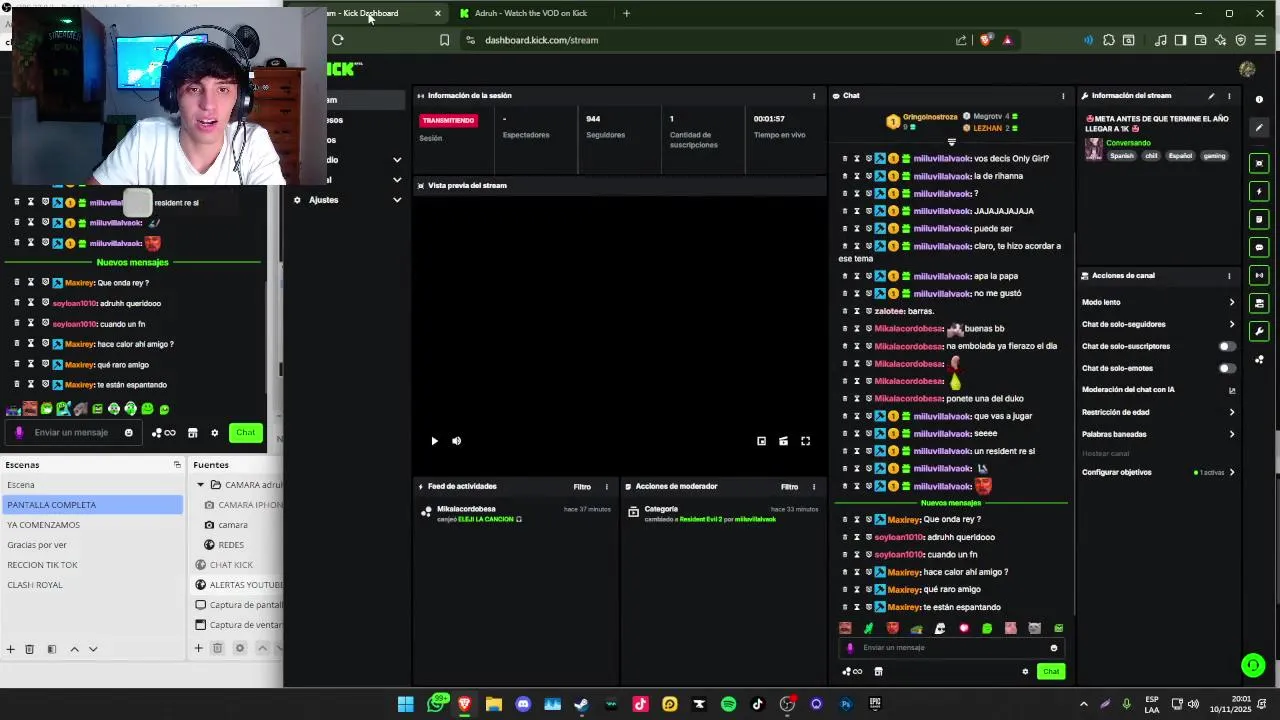Open emoji picker in OBS chat dock
Image resolution: width=1280 pixels, height=720 pixels.
coord(128,433)
